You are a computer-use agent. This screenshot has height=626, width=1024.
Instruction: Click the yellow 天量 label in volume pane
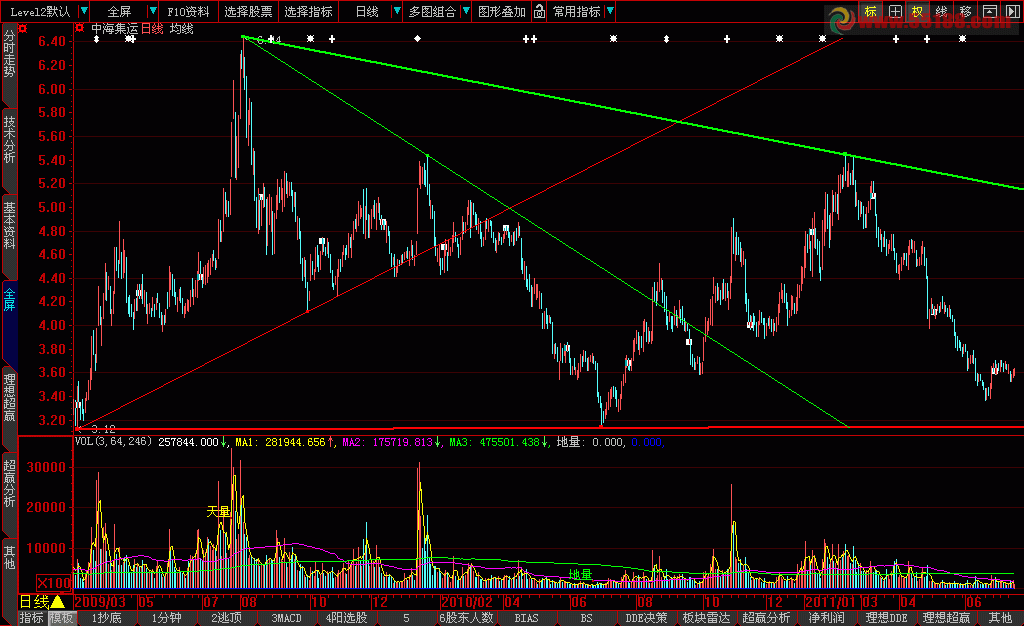point(219,512)
